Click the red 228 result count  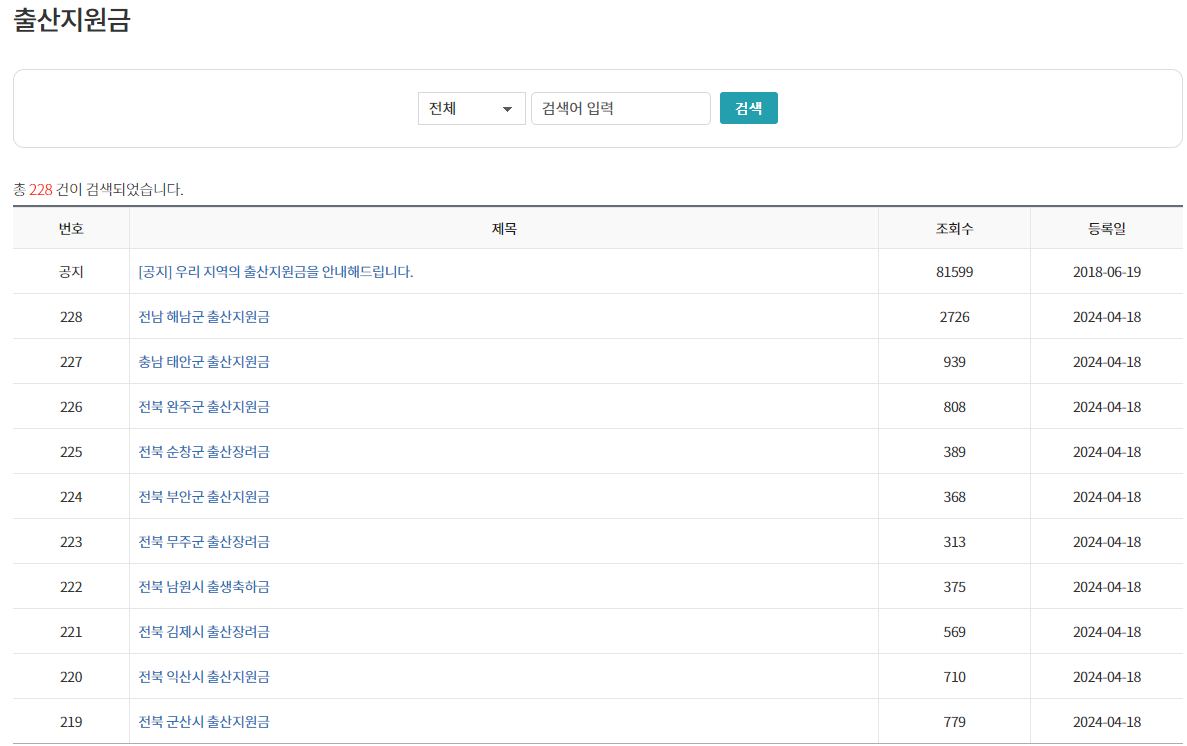pyautogui.click(x=41, y=189)
